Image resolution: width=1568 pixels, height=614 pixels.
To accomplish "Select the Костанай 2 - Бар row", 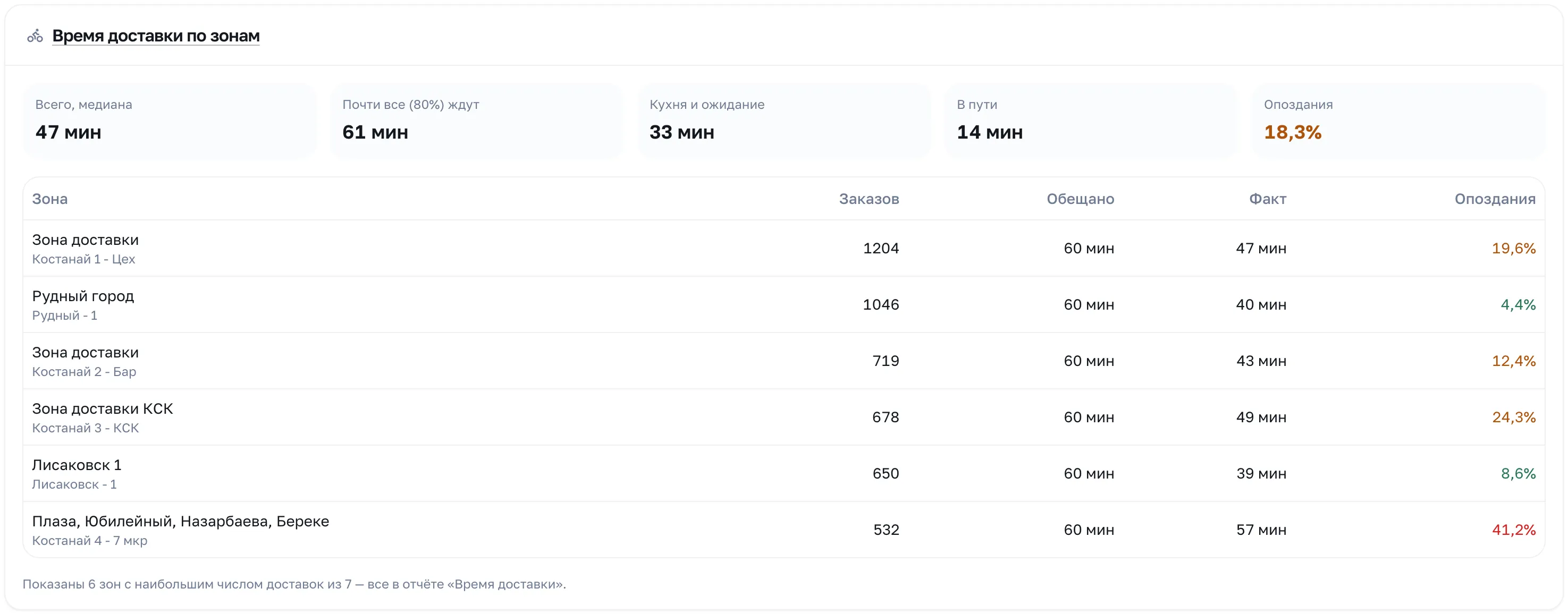I will click(x=784, y=361).
